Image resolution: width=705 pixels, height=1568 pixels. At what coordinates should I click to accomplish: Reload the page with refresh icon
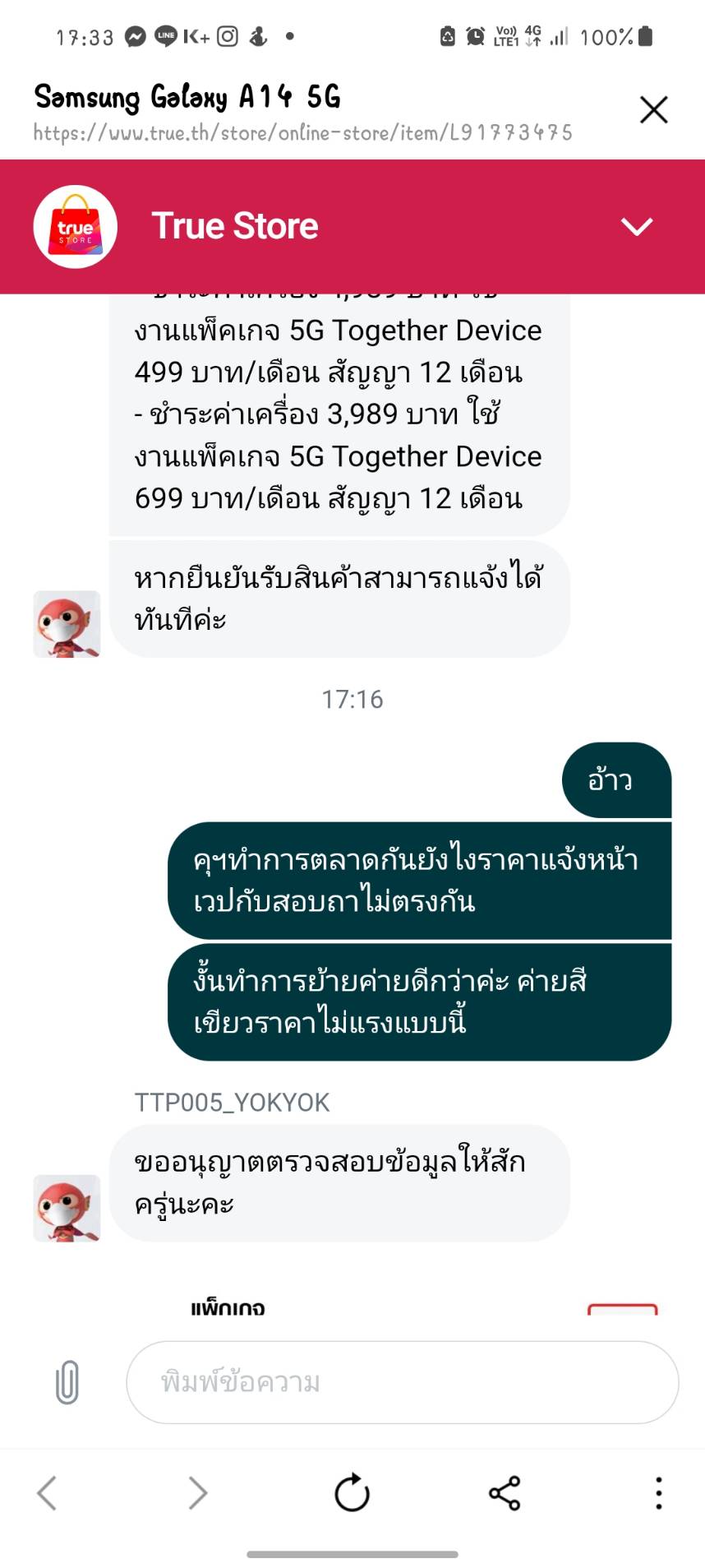[x=352, y=1492]
